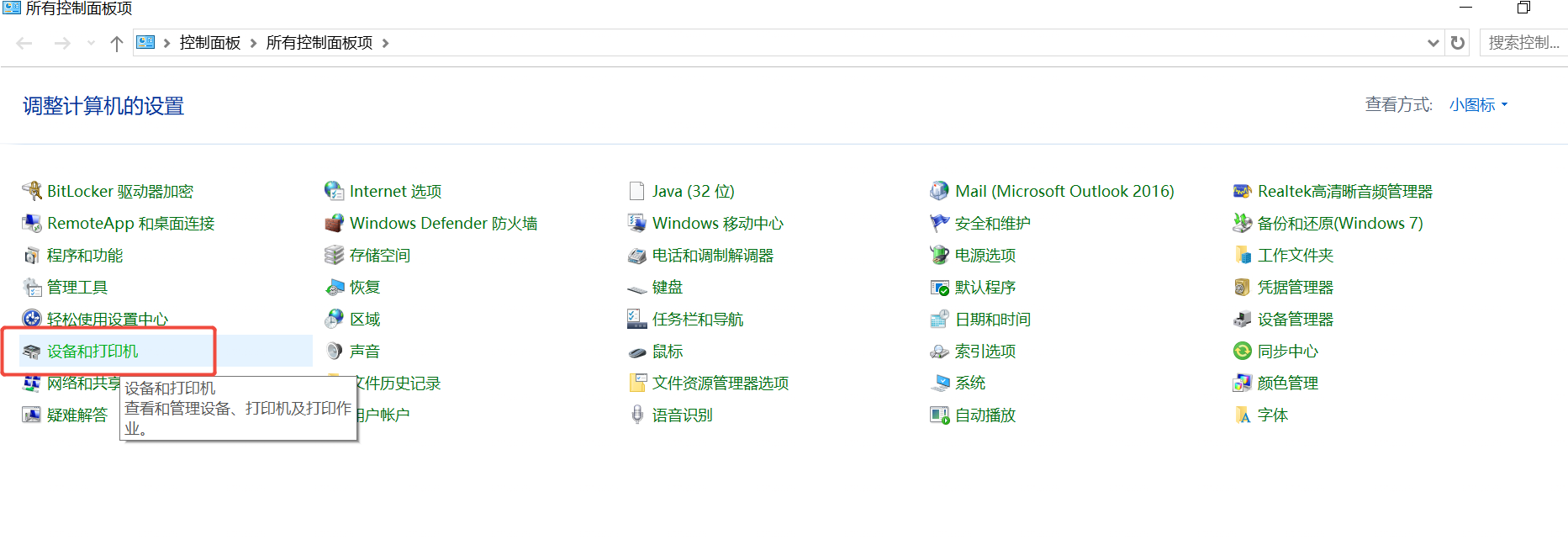Screen dimensions: 1568x550
Task: Open the 工作文件夹 link
Action: pos(1296,255)
